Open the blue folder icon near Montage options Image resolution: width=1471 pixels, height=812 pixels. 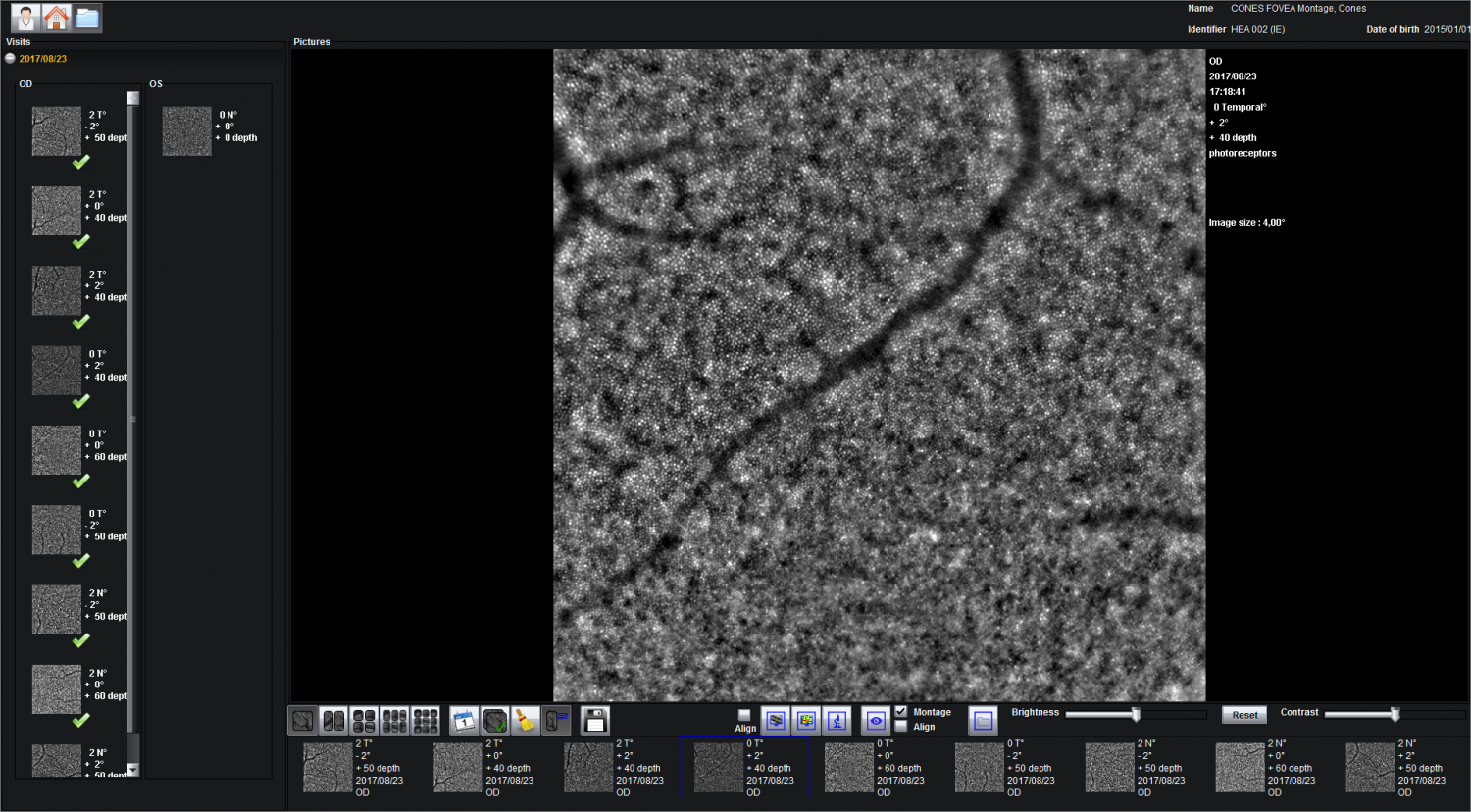coord(983,720)
